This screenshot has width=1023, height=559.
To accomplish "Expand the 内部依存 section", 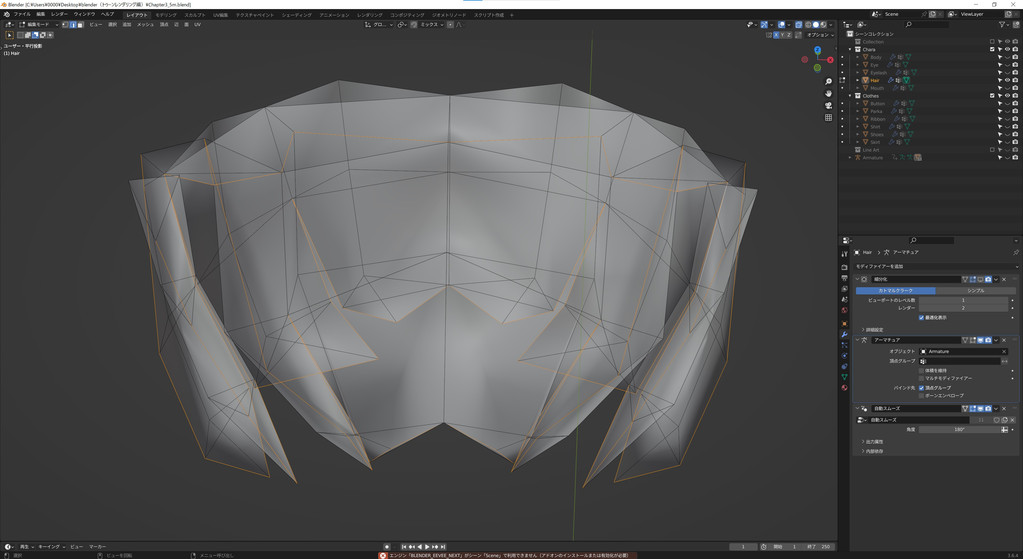I will [x=873, y=451].
